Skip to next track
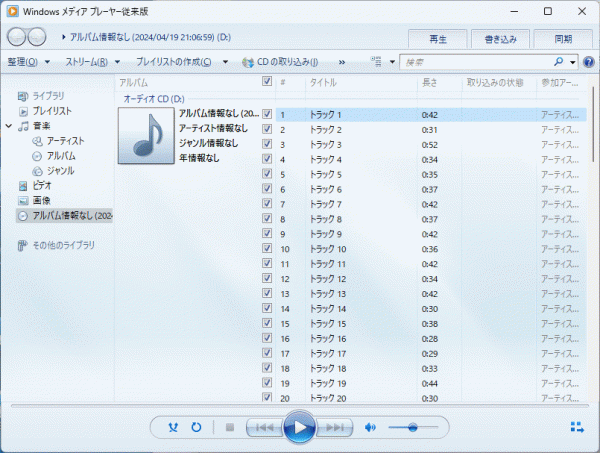 tap(334, 427)
